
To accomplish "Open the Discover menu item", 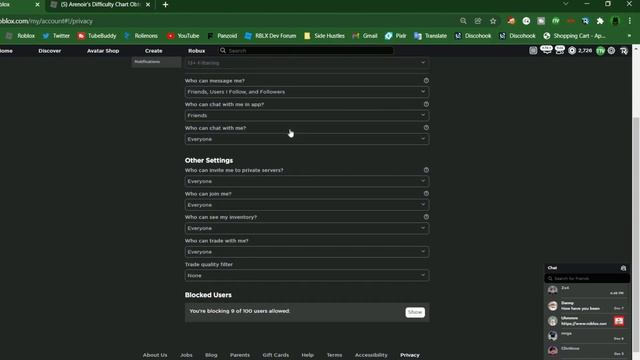I will tap(50, 51).
